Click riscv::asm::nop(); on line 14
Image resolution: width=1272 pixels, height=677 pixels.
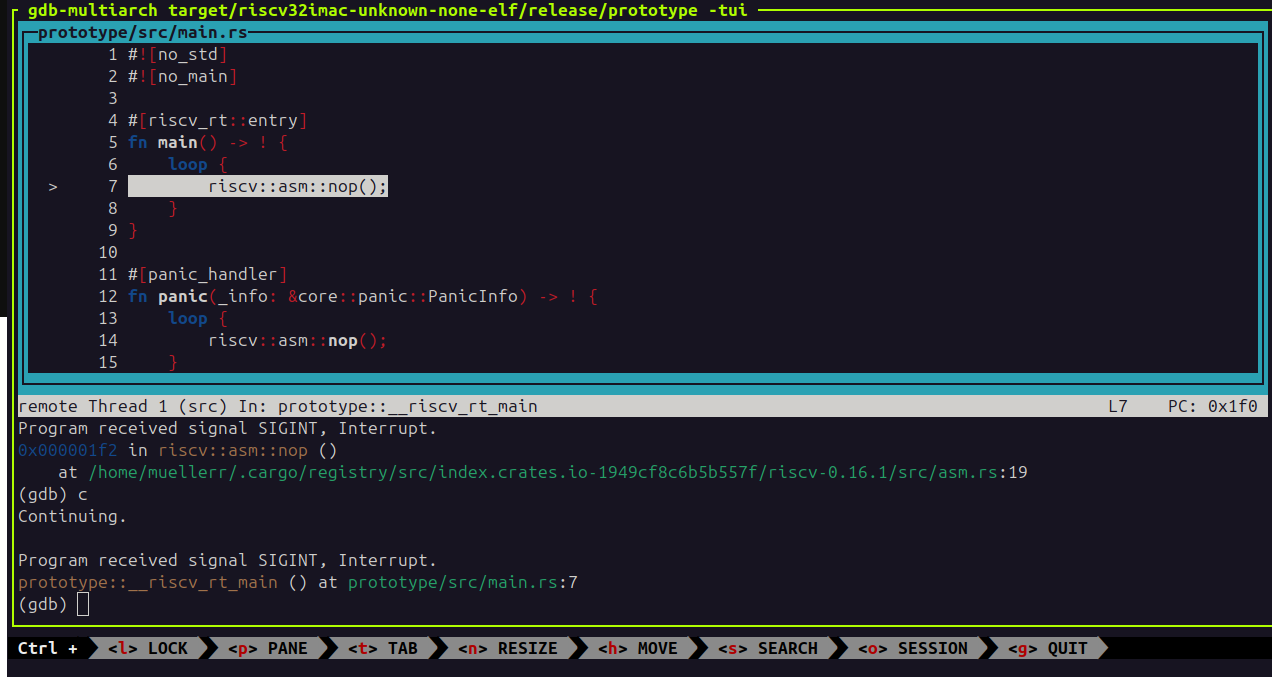pos(298,340)
